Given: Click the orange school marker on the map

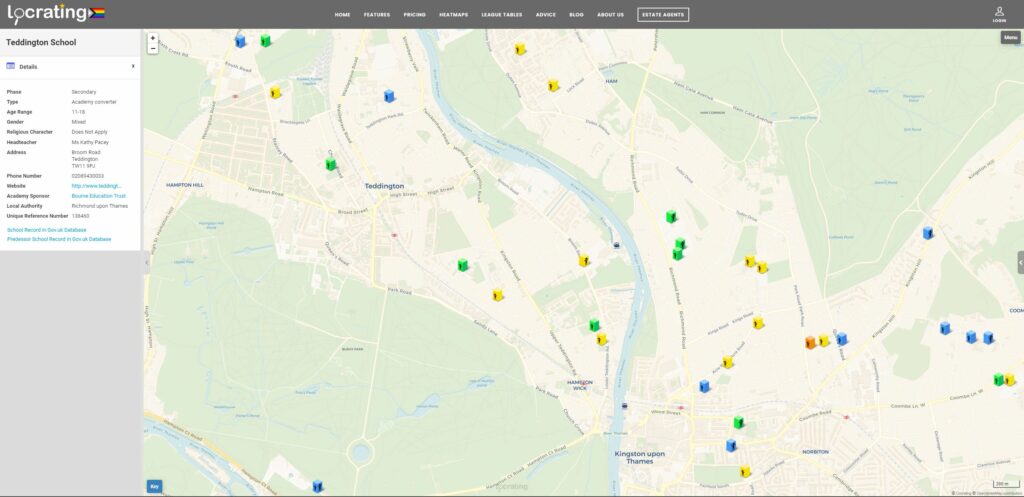Looking at the screenshot, I should [x=810, y=343].
